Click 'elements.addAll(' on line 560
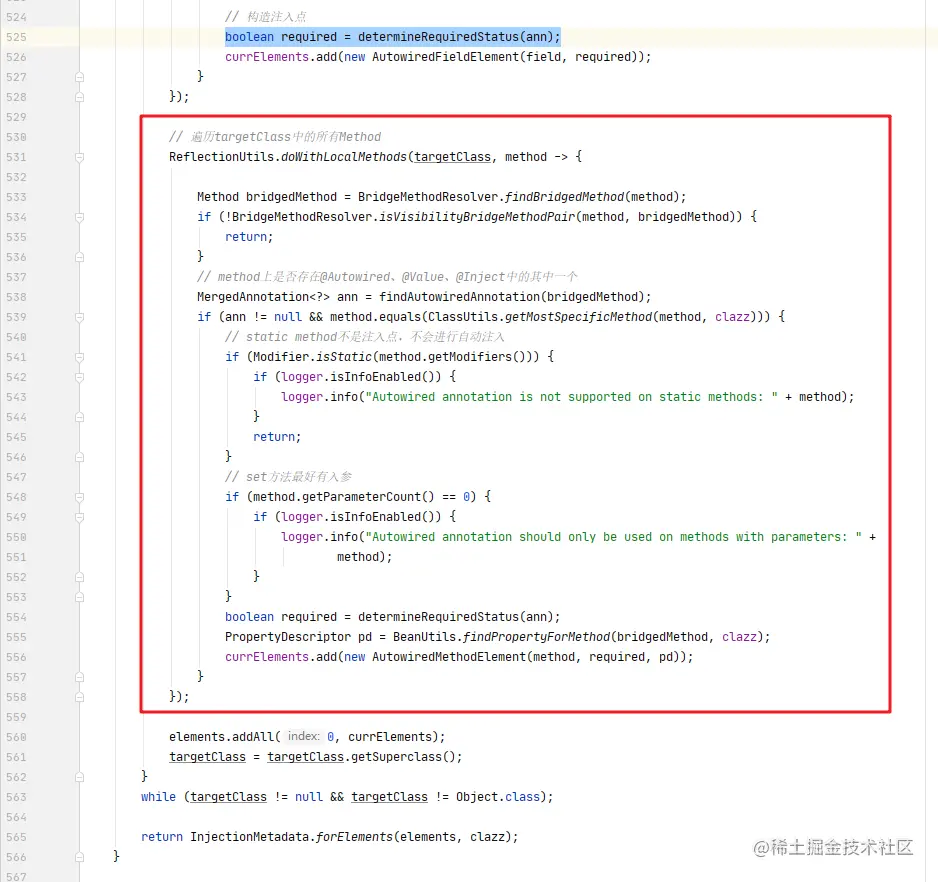 pos(224,737)
